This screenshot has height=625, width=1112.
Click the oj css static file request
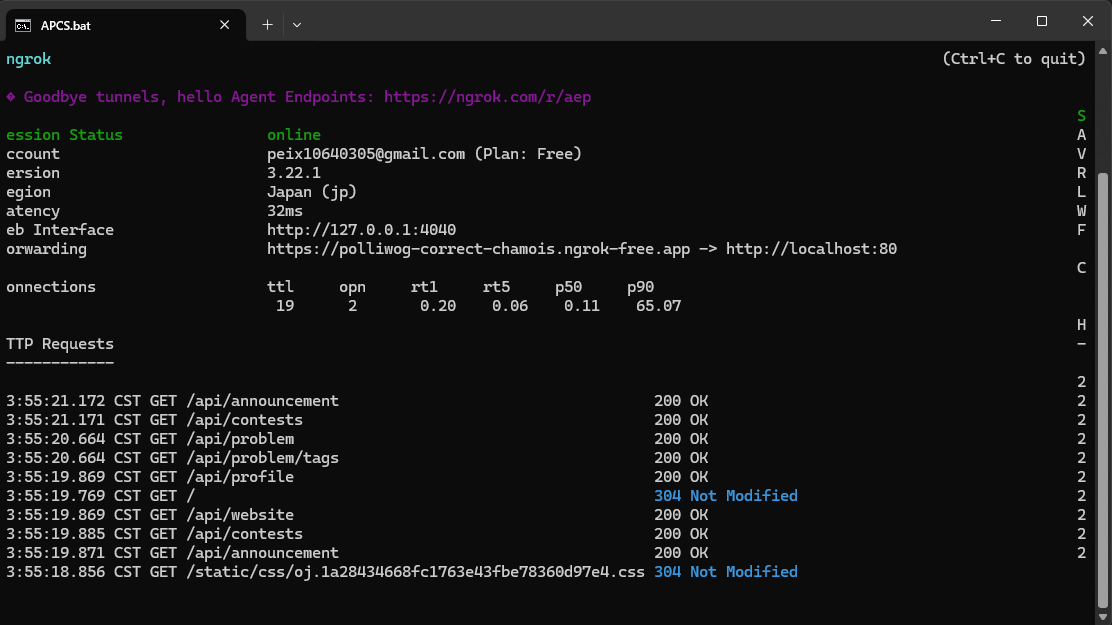tap(401, 572)
